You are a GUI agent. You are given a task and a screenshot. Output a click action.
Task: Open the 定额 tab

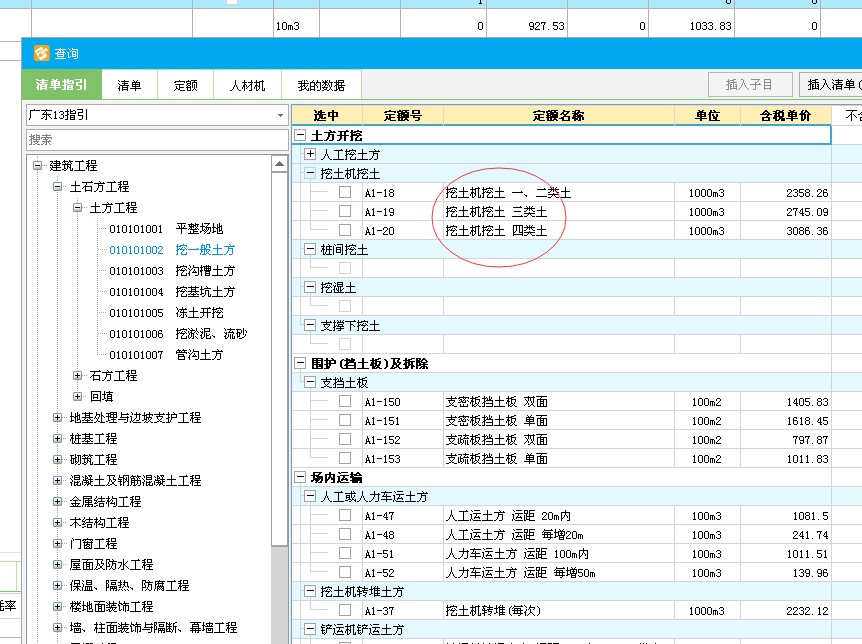185,85
